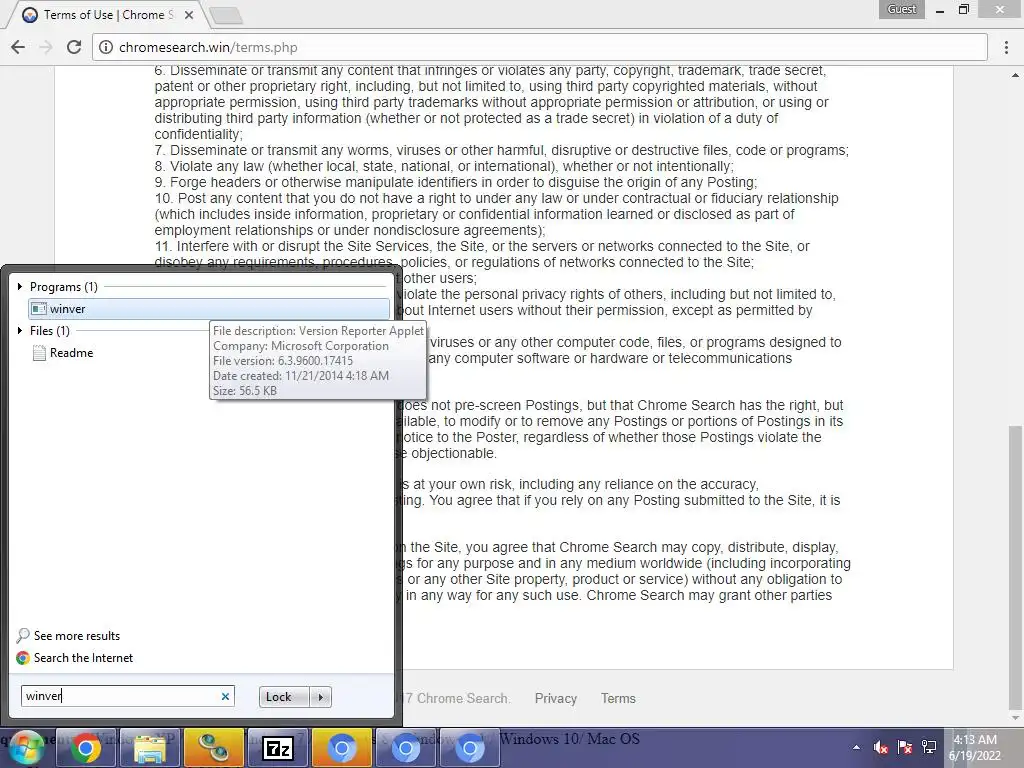Collapse the Programs (1) group
Image resolution: width=1024 pixels, height=768 pixels.
20,287
